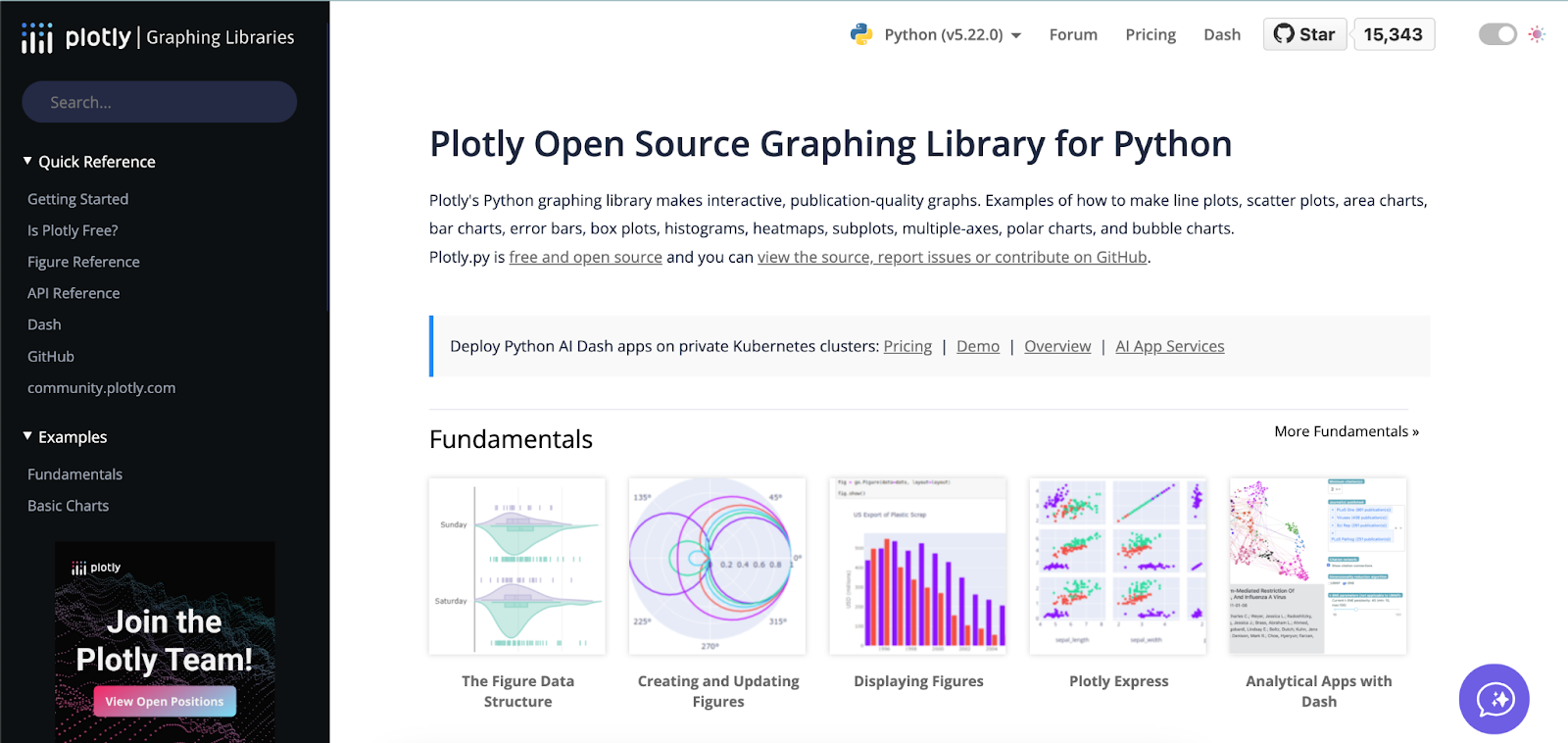Image resolution: width=1568 pixels, height=743 pixels.
Task: Open Getting Started in sidebar
Action: pyautogui.click(x=78, y=199)
